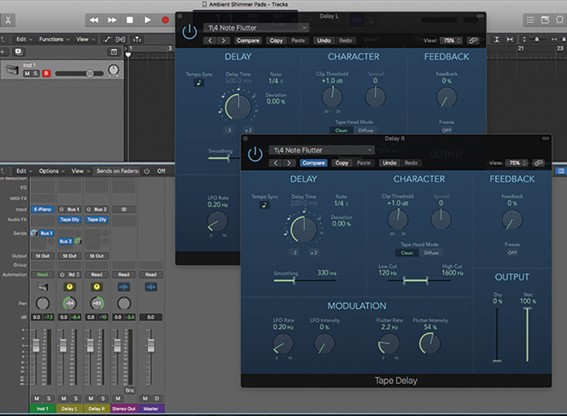567x416 pixels.
Task: Open the View menu in the Mixer
Action: (x=80, y=171)
